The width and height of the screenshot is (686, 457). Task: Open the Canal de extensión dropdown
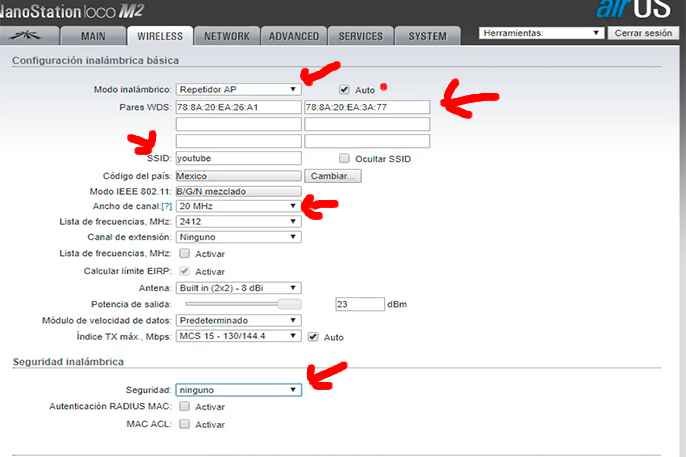[x=238, y=237]
